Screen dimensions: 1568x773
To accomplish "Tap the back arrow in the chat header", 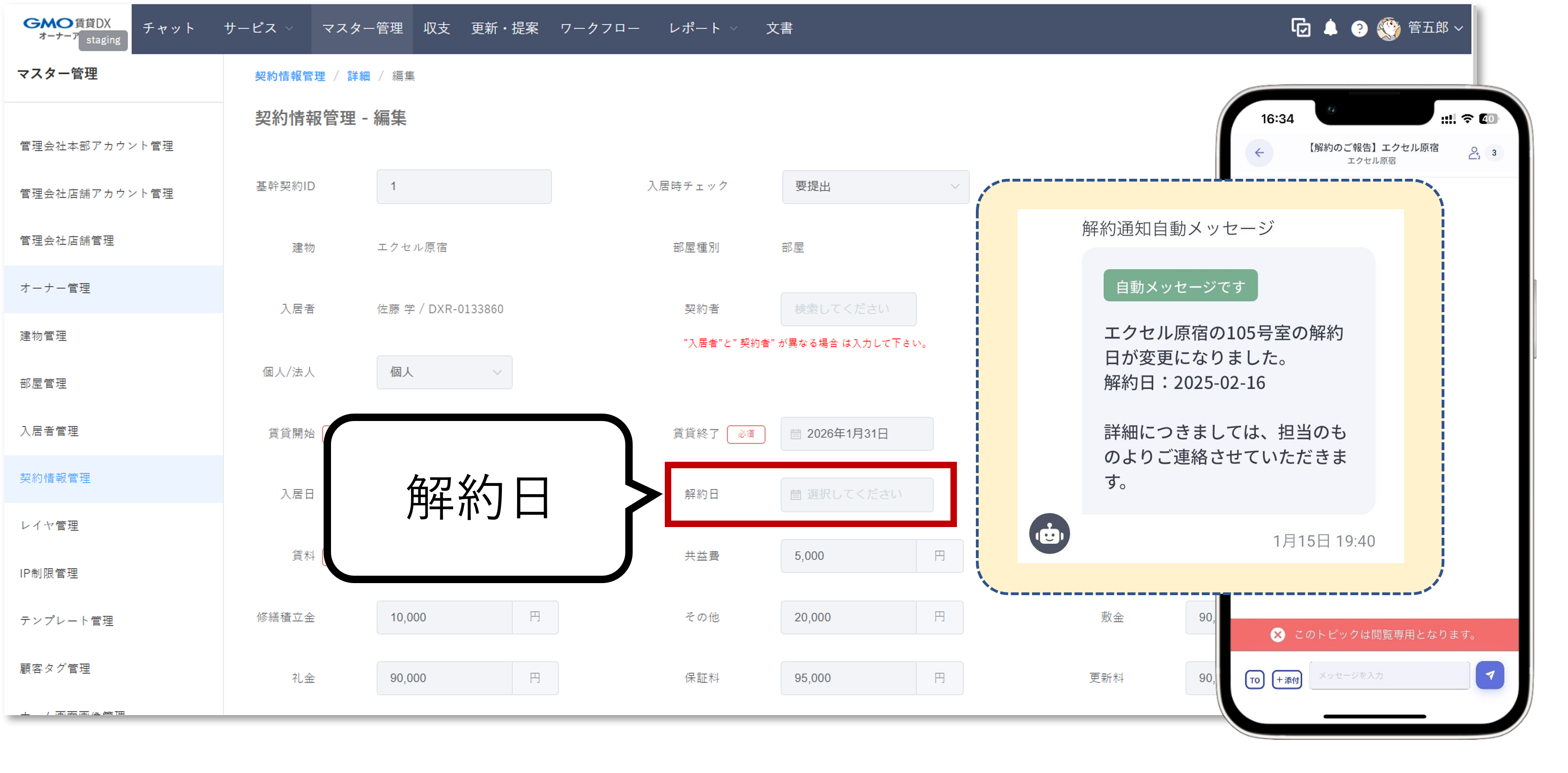I will 1259,153.
